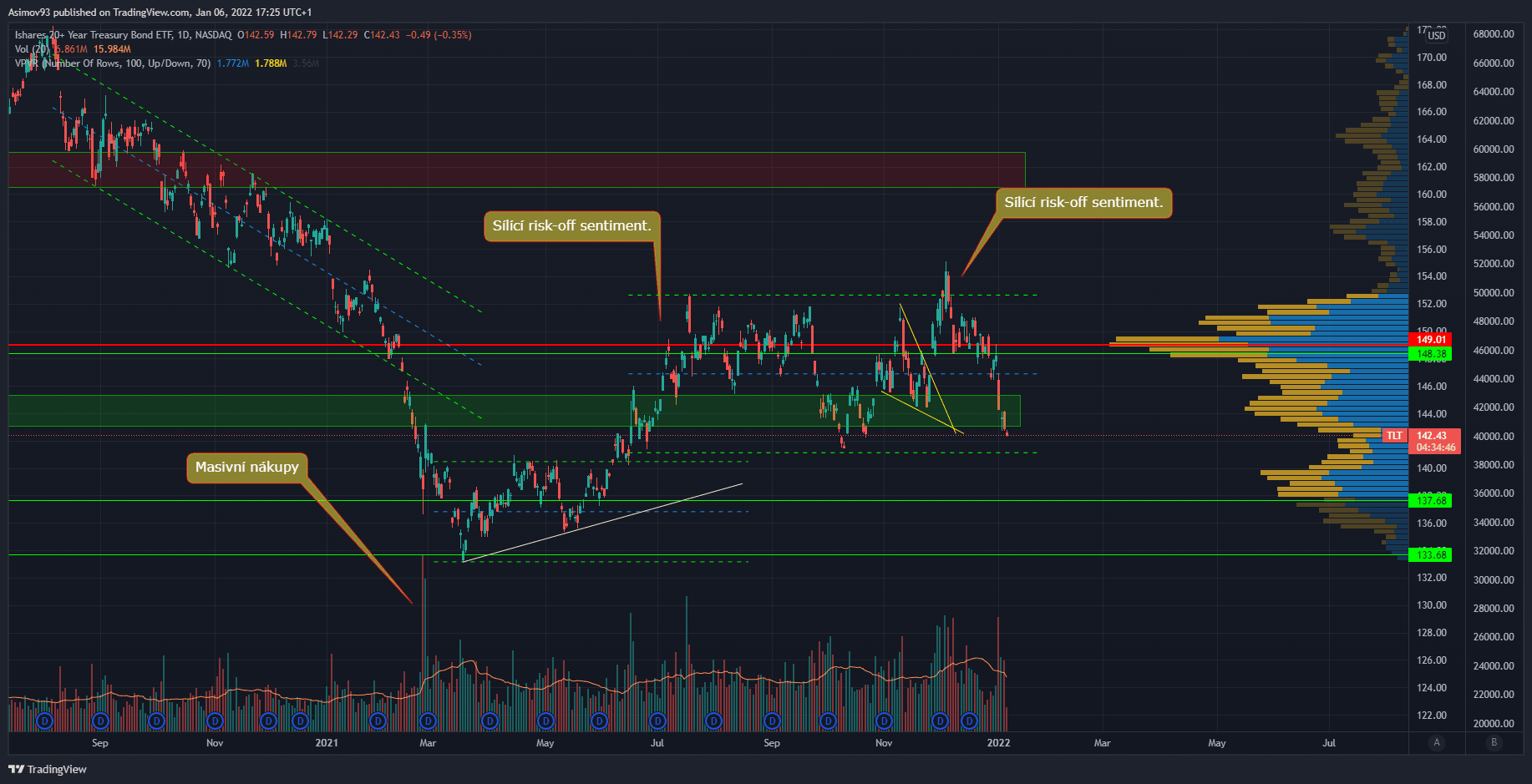Click the green 133.68 price label
The width and height of the screenshot is (1532, 784).
(x=1431, y=554)
